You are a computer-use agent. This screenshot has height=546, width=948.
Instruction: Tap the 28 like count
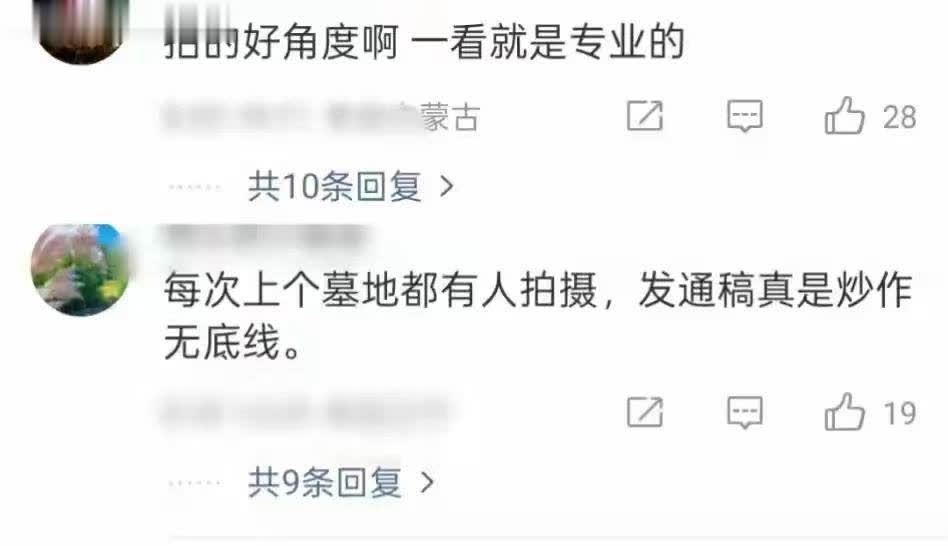tap(899, 117)
